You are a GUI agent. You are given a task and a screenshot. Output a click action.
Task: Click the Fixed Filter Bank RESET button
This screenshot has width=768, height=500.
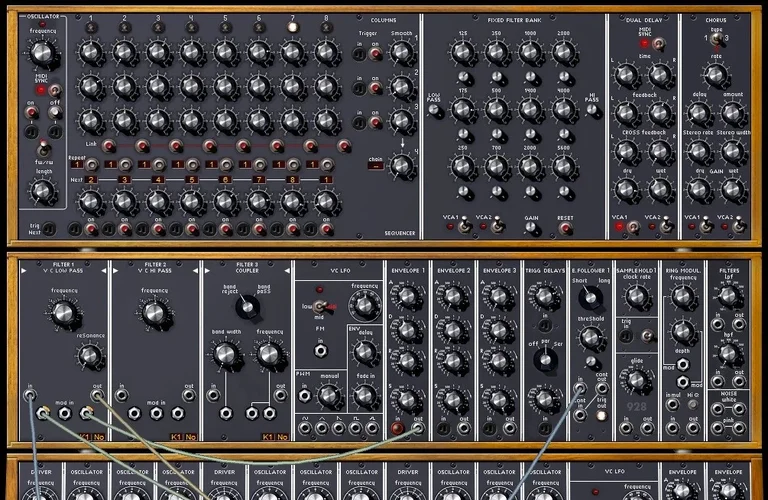point(565,228)
